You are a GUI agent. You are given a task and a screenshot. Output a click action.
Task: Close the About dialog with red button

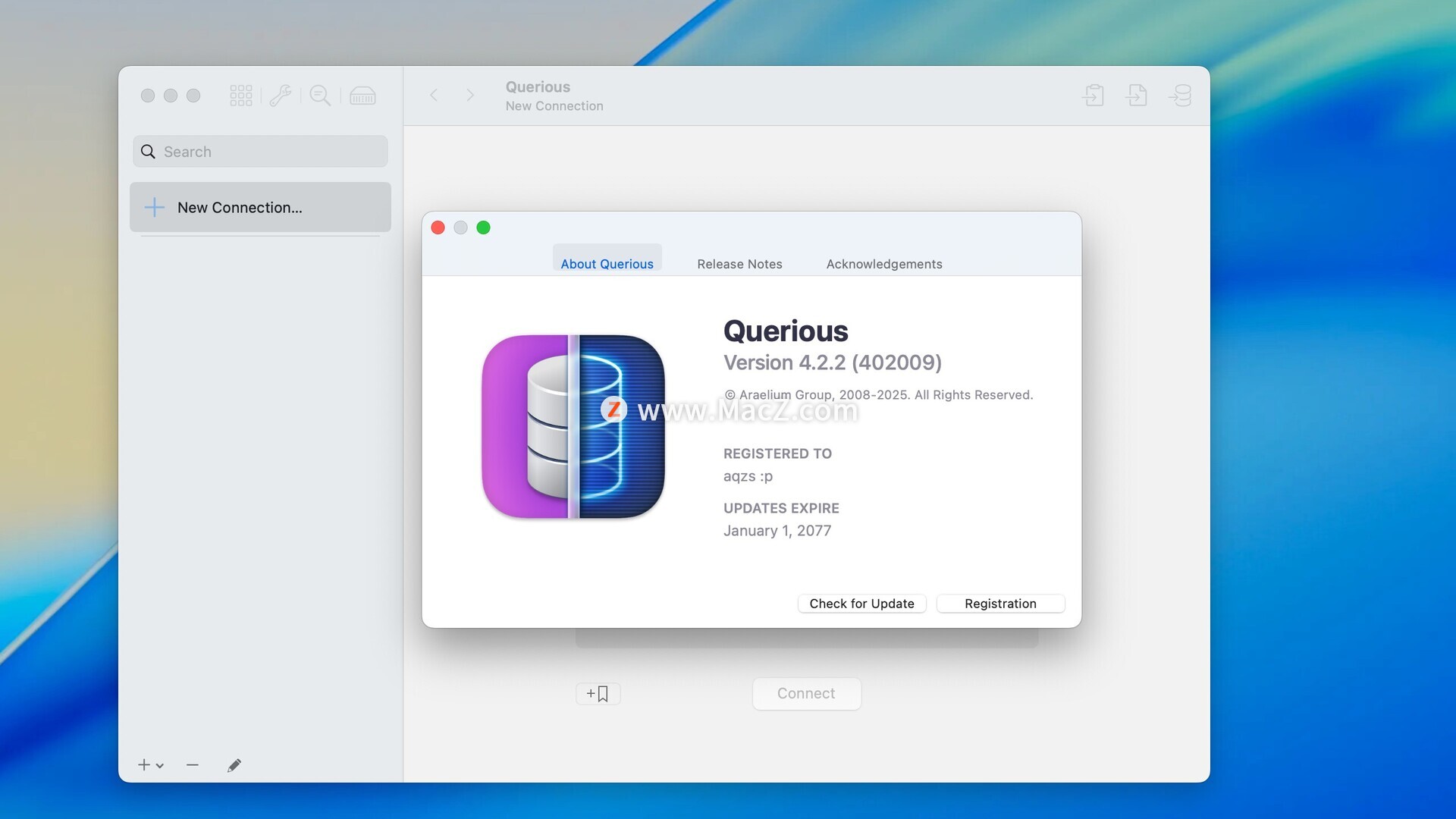438,227
